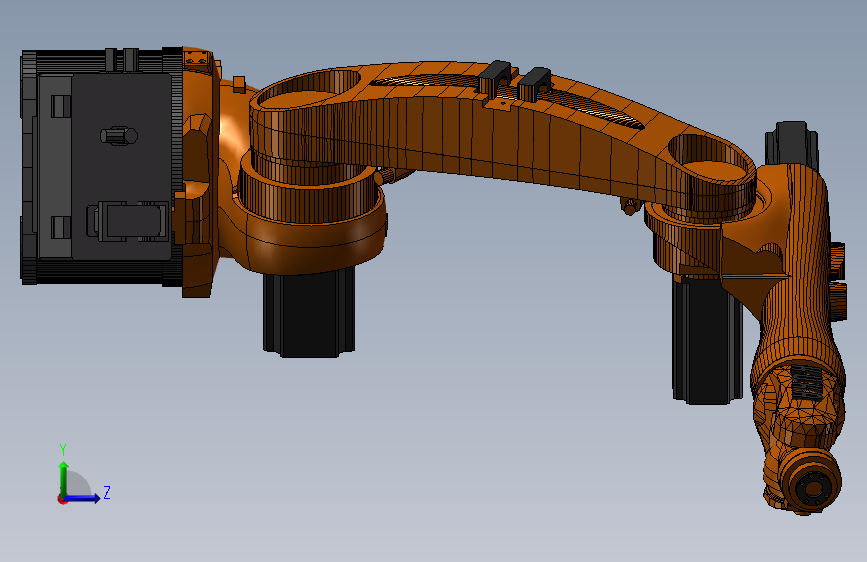Viewport: 867px width, 562px height.
Task: Click the red X axis origin dot
Action: (x=62, y=499)
